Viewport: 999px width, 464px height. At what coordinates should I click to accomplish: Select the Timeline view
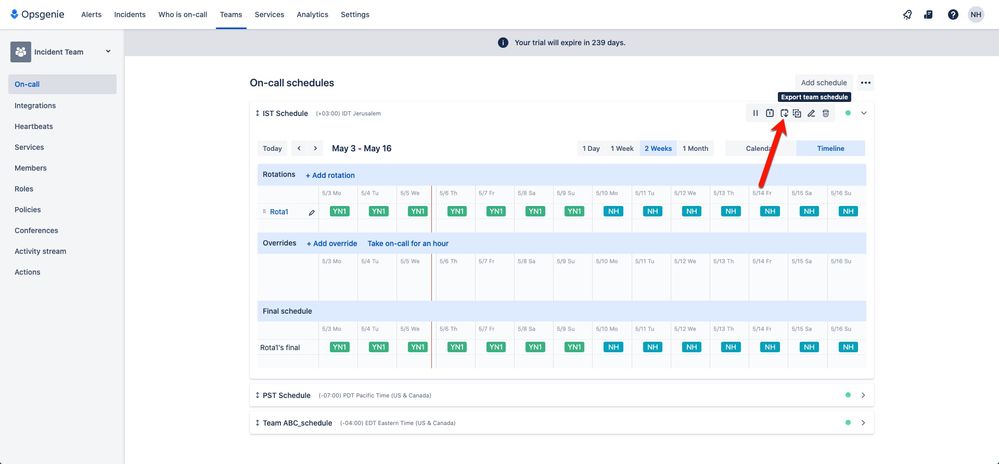pyautogui.click(x=830, y=149)
